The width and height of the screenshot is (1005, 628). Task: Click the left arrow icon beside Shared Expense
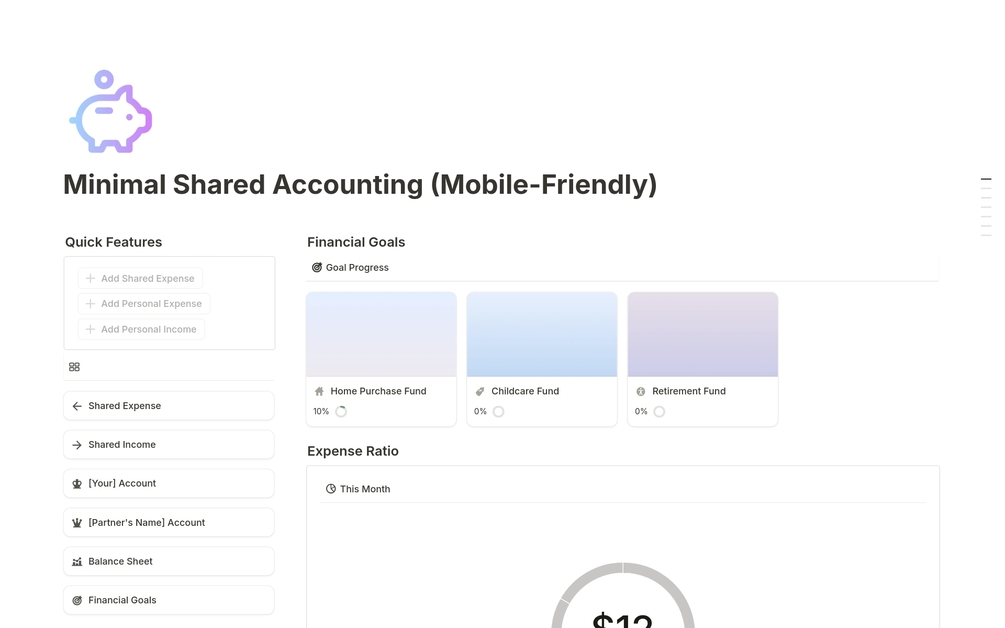[77, 406]
